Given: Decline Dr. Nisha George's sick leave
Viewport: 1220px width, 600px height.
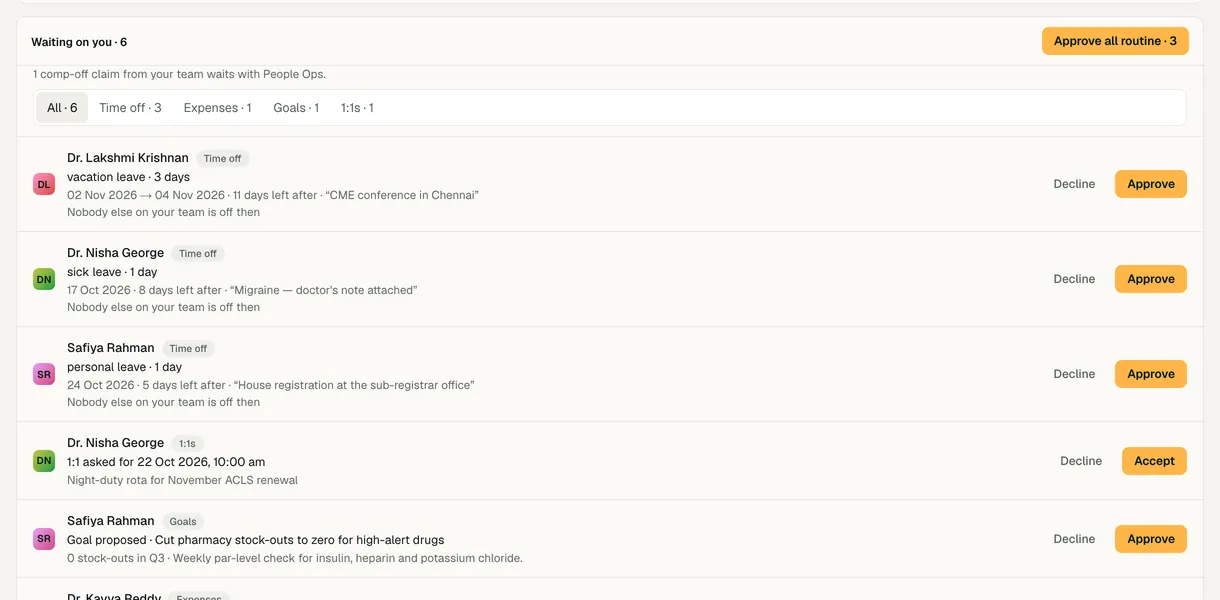Looking at the screenshot, I should 1074,279.
